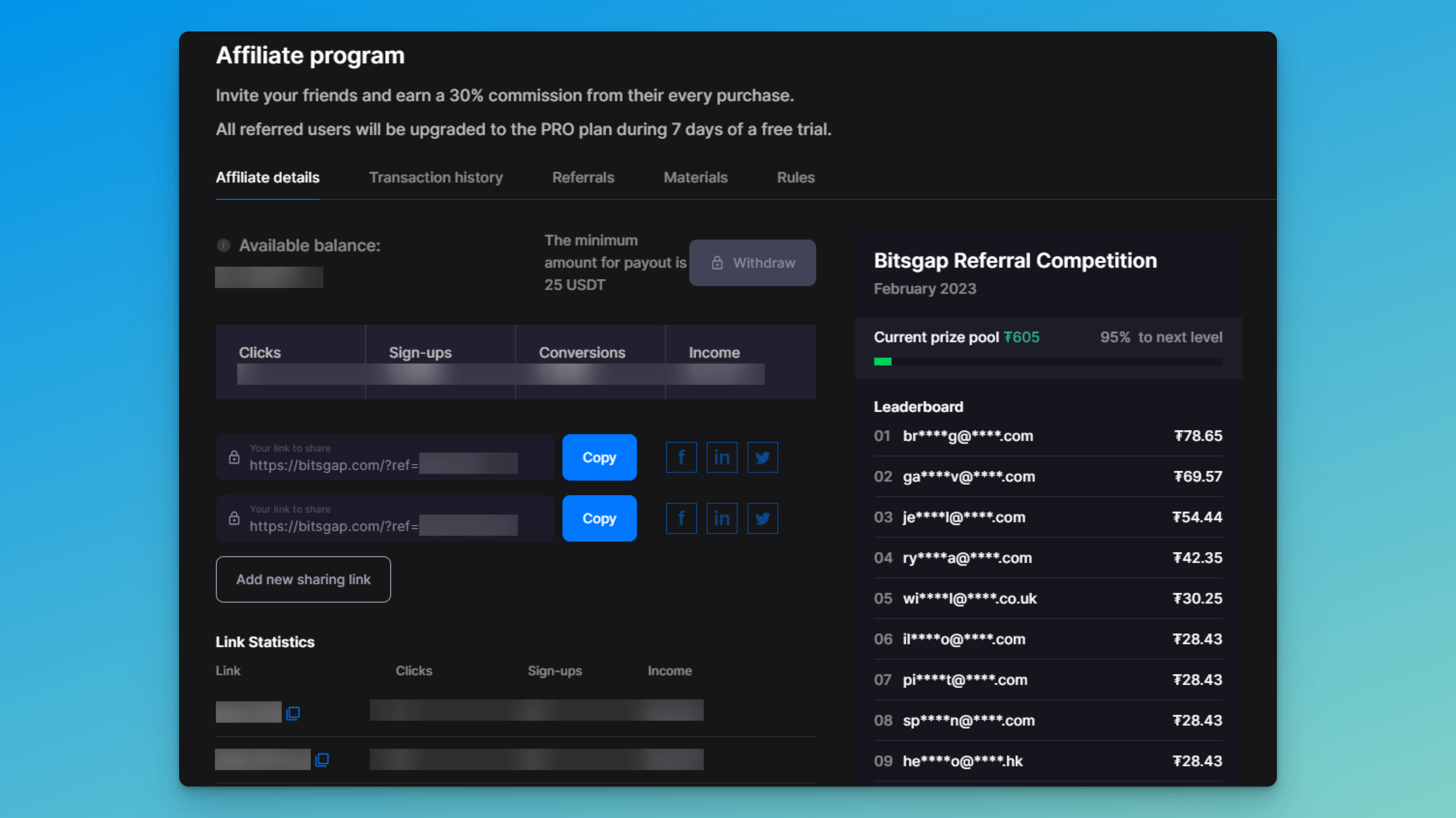
Task: Copy the second link in Link Statistics
Action: 322,760
